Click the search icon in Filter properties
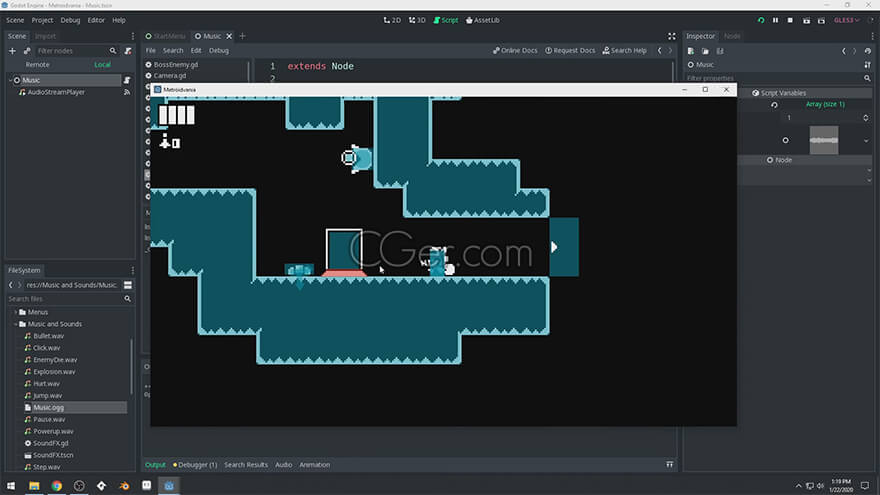Image resolution: width=880 pixels, height=495 pixels. (867, 79)
